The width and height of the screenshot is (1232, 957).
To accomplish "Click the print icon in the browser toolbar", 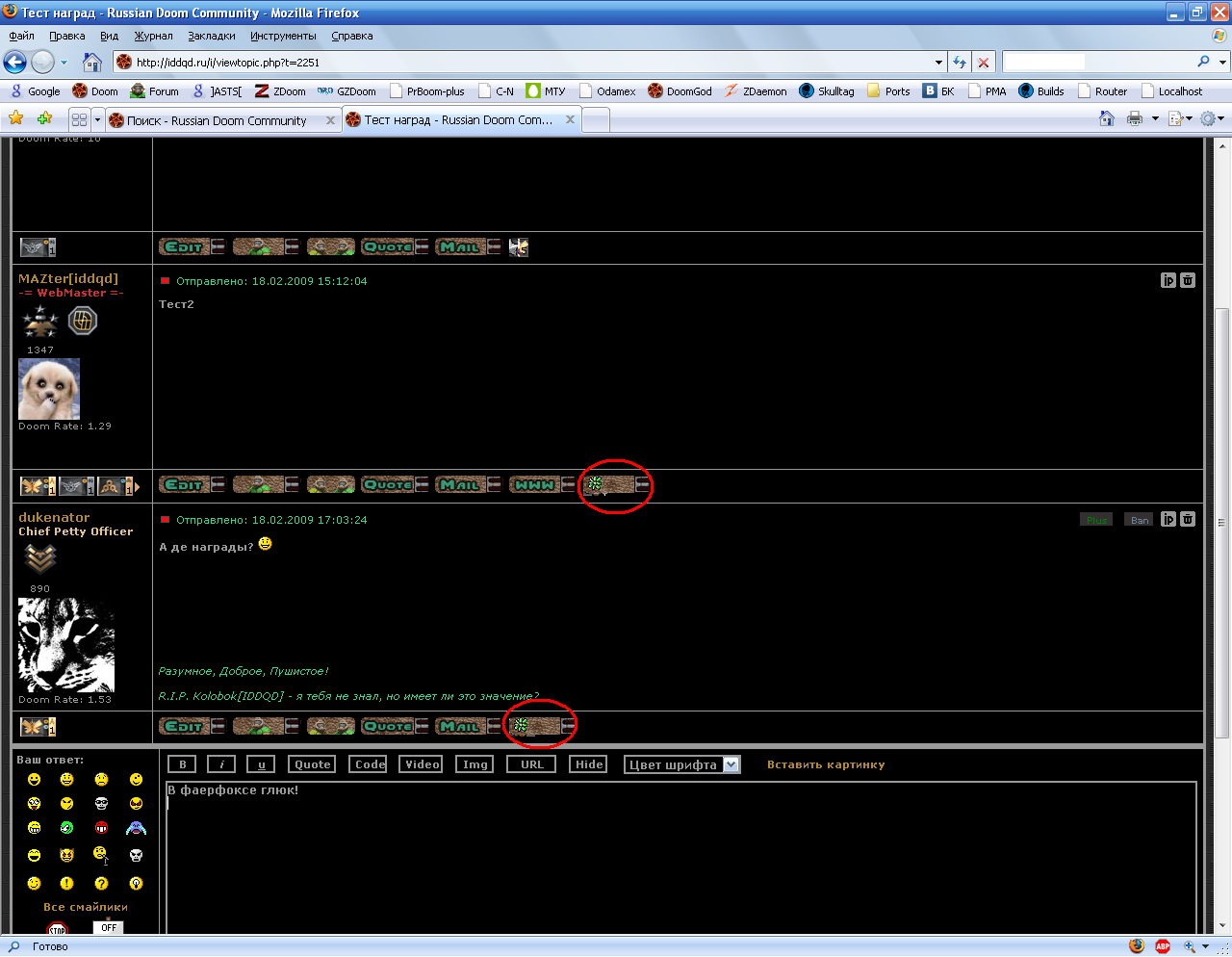I will [1135, 119].
